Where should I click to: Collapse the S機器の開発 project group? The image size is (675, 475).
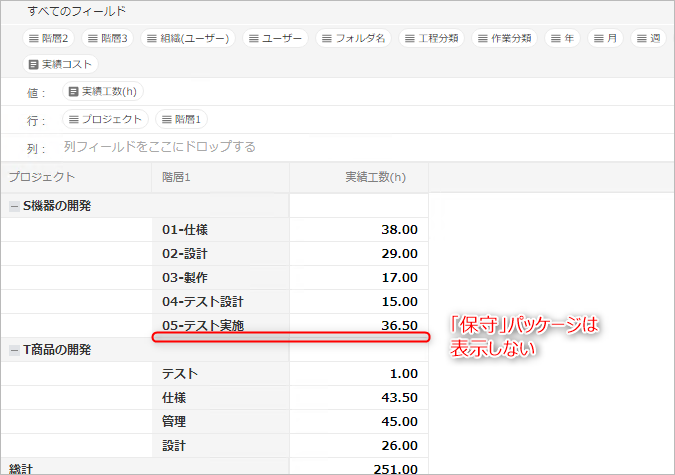13,206
